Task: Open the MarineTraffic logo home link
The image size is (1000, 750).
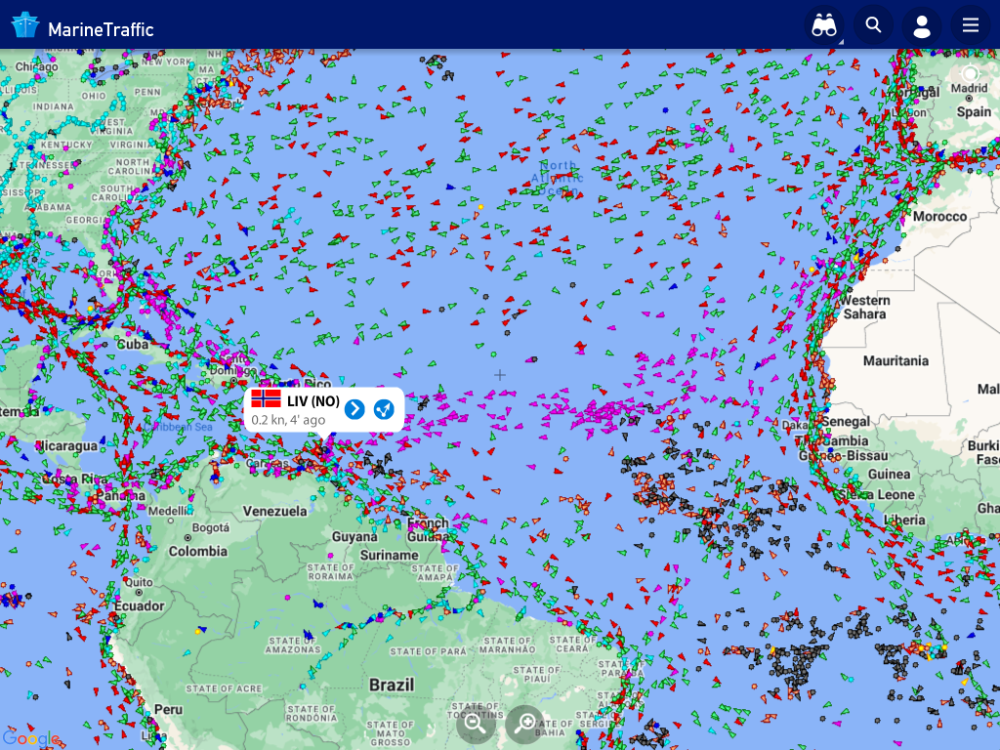Action: point(83,27)
